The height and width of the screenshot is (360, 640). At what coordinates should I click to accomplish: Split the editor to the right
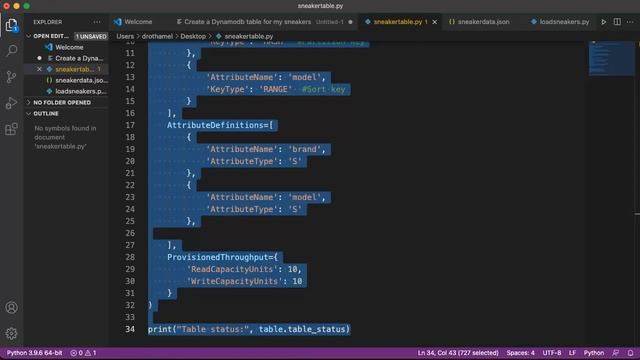pyautogui.click(x=617, y=22)
